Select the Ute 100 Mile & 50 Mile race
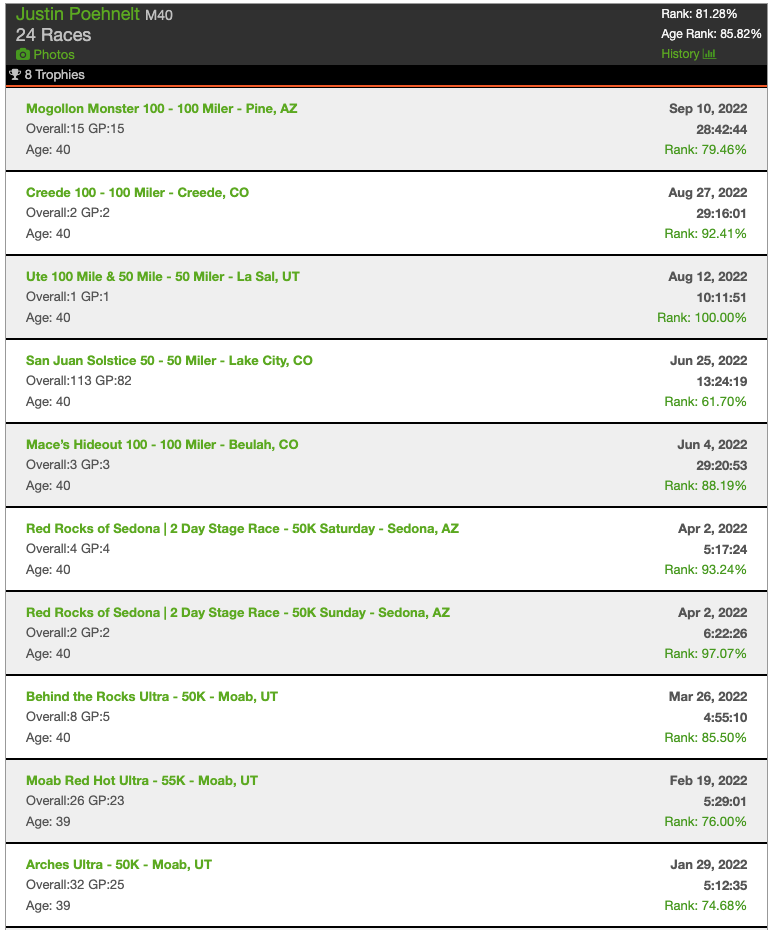This screenshot has width=774, height=930. (162, 276)
